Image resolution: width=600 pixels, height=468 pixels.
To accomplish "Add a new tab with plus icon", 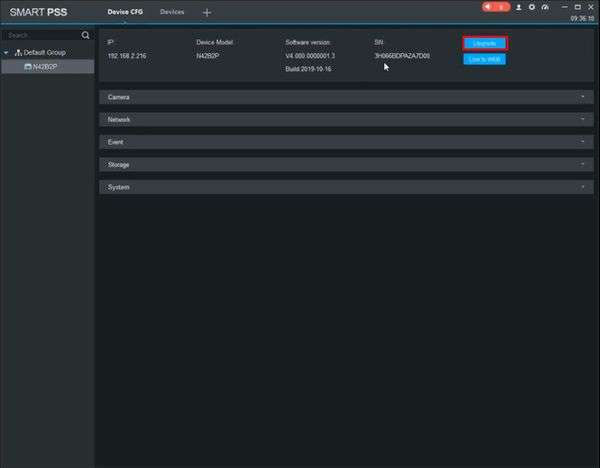I will [207, 12].
